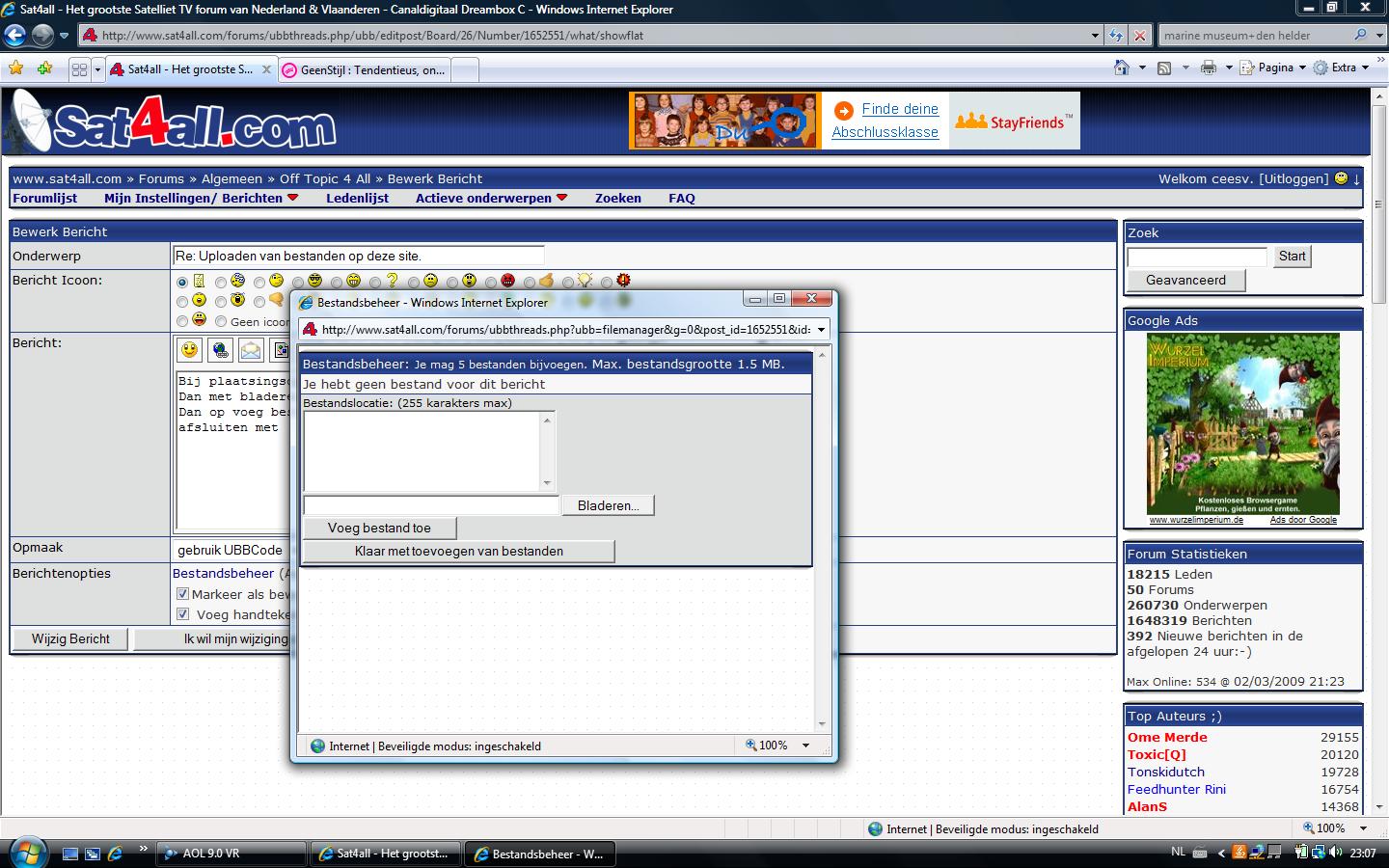Select the notepad icon radio button
The width and height of the screenshot is (1389, 868).
182,283
